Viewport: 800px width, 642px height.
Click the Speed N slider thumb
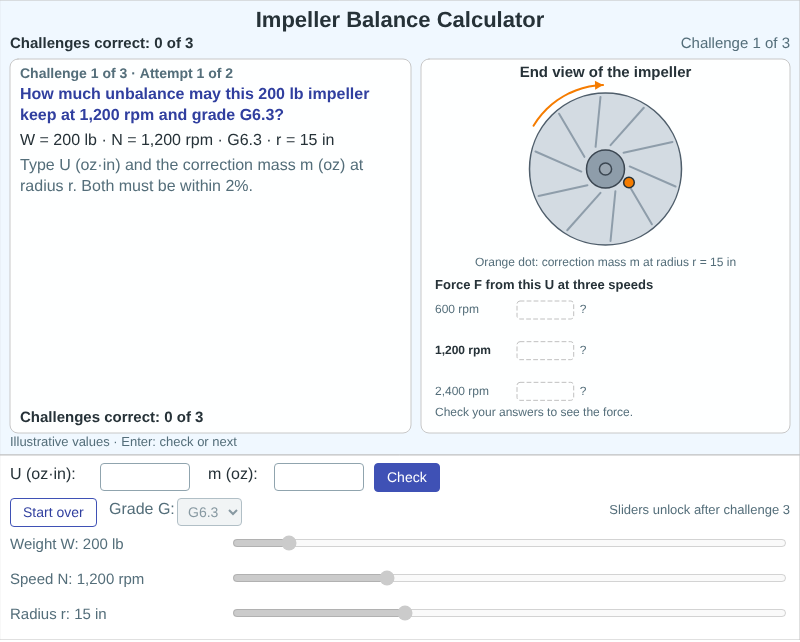point(387,578)
